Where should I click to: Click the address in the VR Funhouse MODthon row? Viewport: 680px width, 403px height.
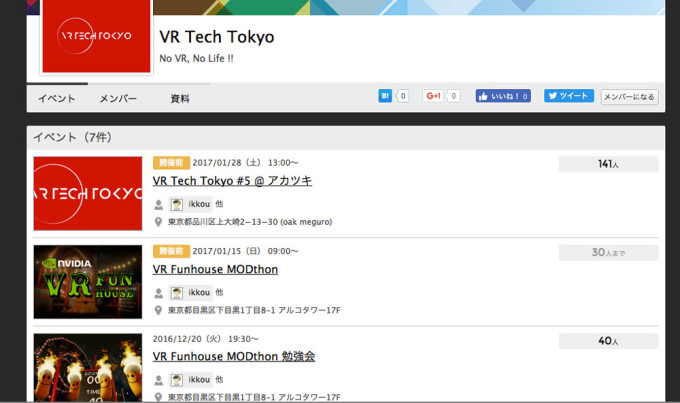[x=255, y=311]
